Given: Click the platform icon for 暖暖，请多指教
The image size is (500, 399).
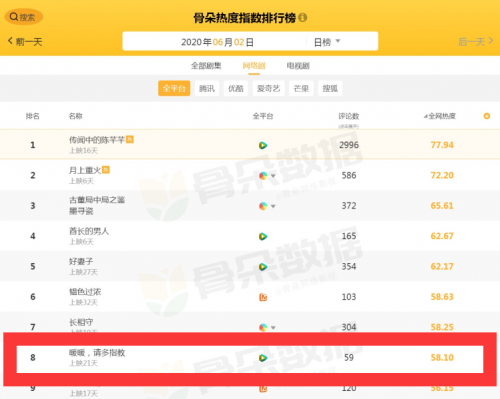Looking at the screenshot, I should pyautogui.click(x=263, y=358).
